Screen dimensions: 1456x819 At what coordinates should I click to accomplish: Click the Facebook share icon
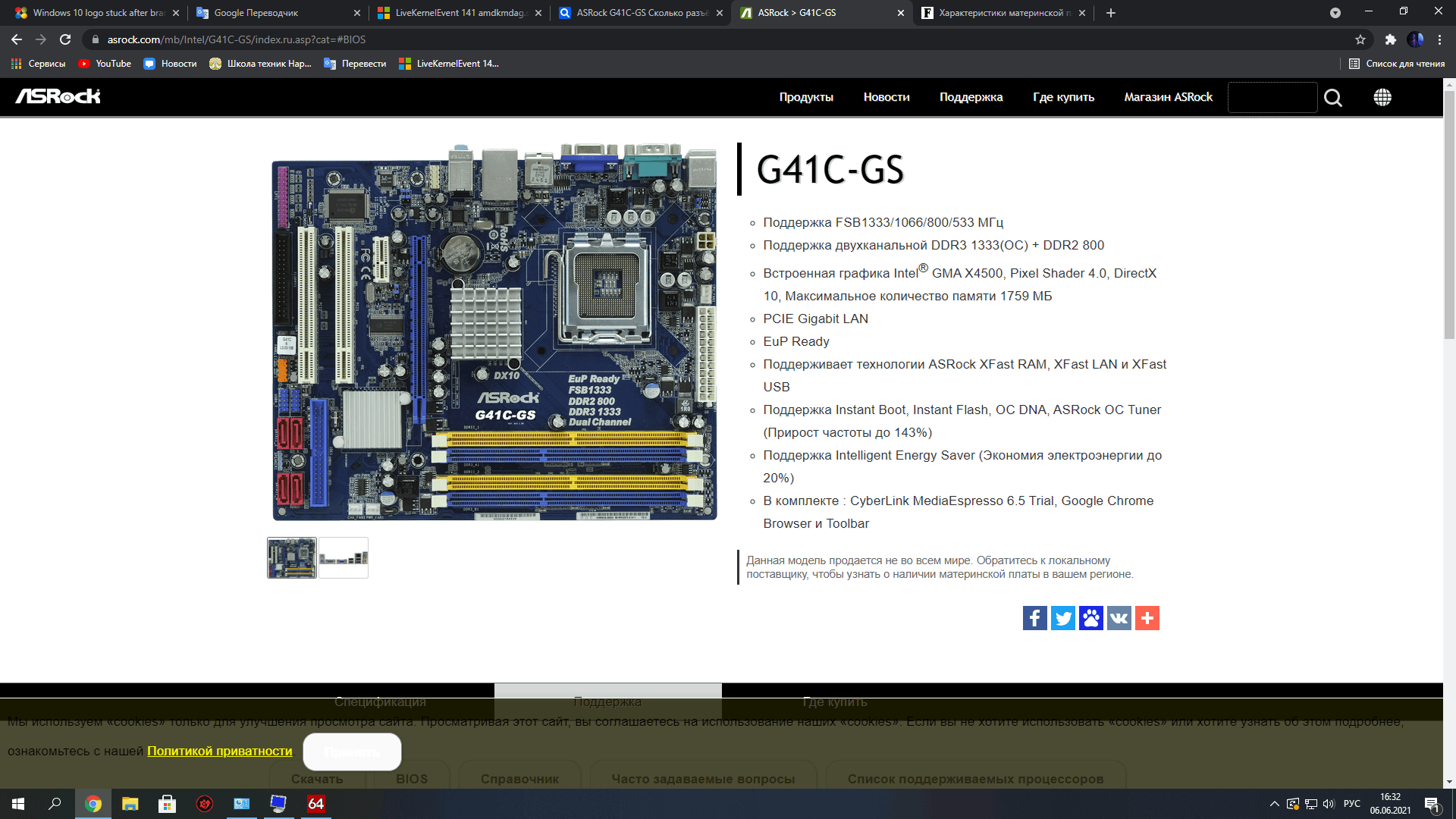[1034, 618]
